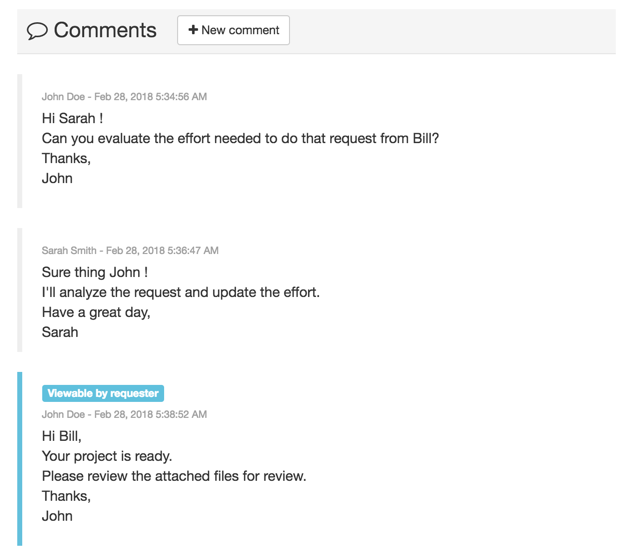Click the 'John' signature in the last comment
The width and height of the screenshot is (626, 559).
57,516
